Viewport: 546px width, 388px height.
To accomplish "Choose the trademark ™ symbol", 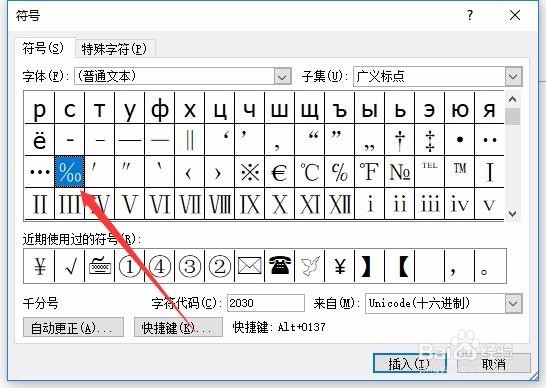I will [x=459, y=172].
